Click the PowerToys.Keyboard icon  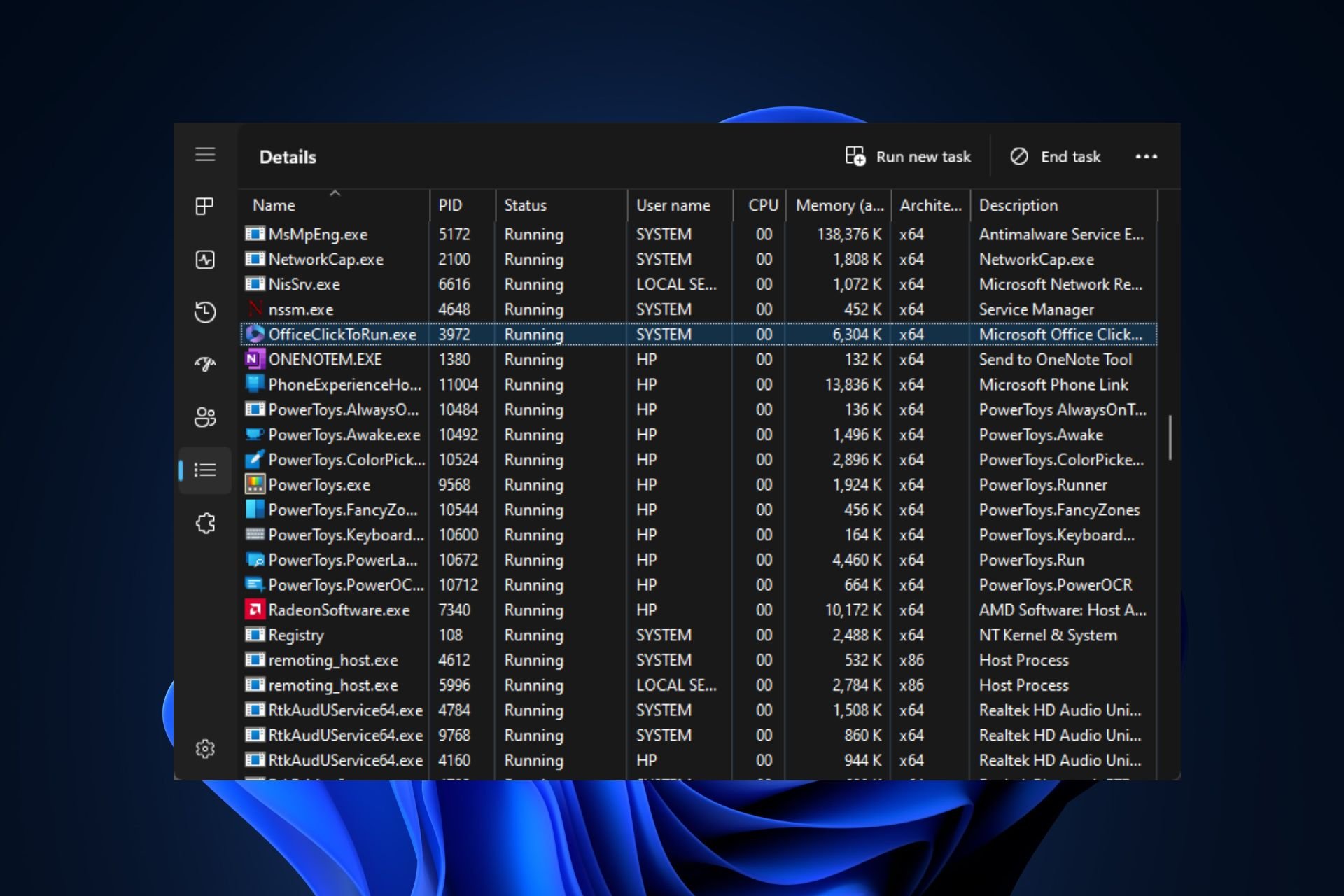(x=255, y=535)
